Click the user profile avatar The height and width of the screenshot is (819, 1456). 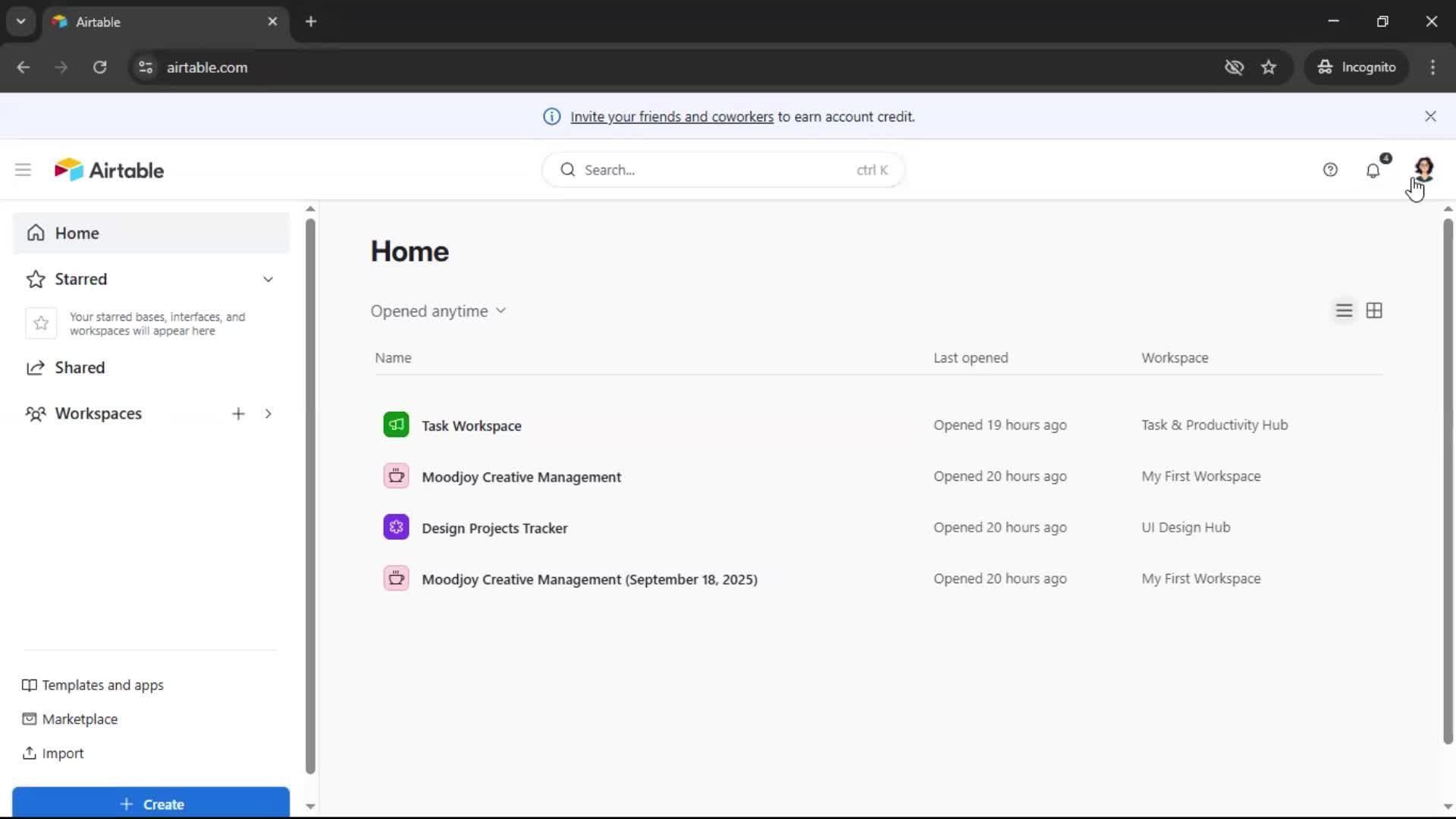1423,168
